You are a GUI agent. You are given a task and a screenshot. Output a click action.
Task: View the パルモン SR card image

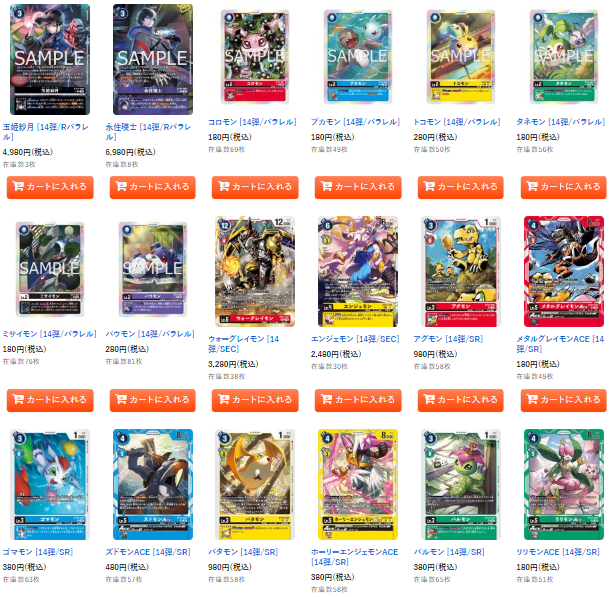point(461,484)
